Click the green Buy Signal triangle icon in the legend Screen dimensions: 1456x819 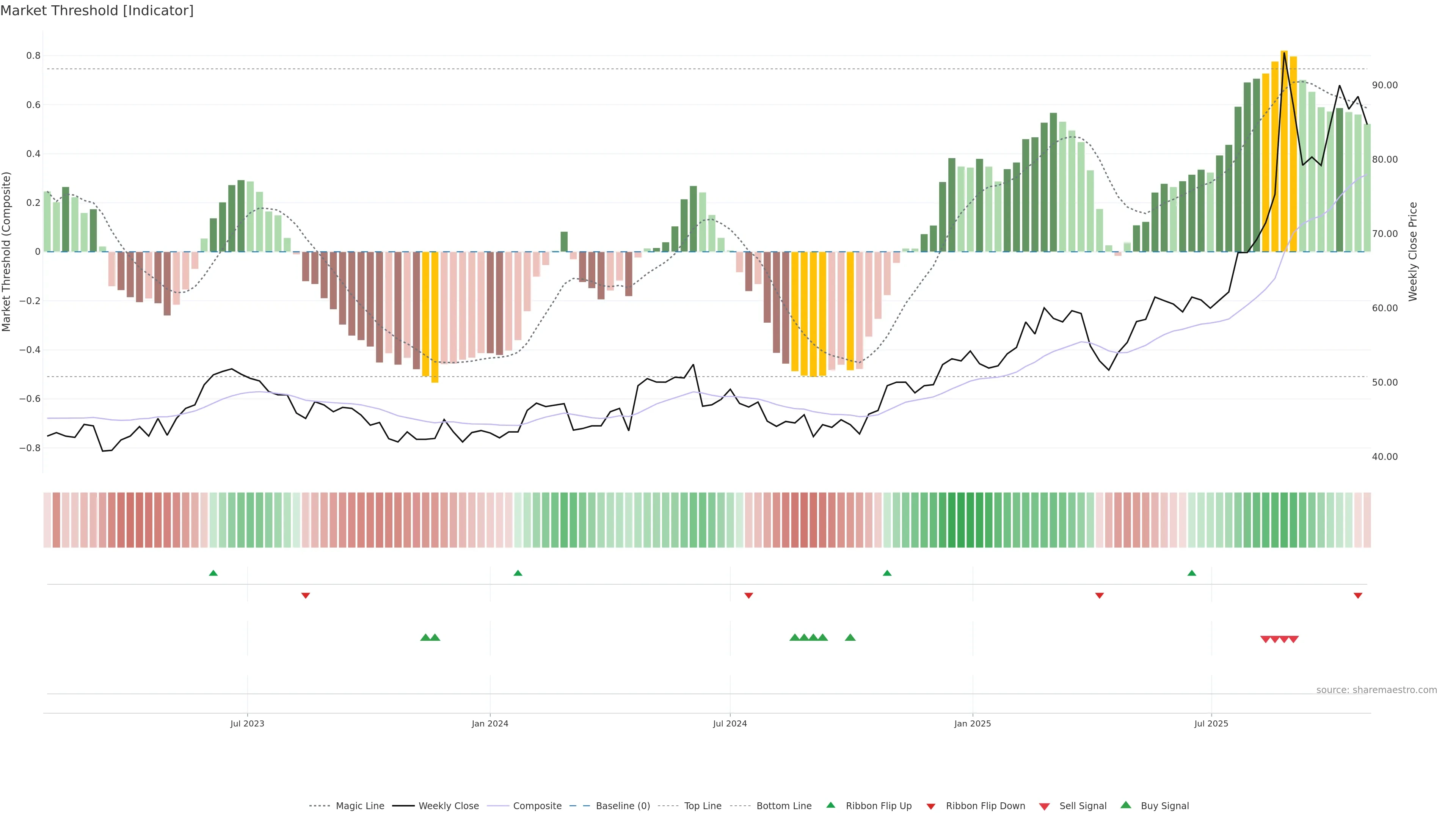[x=1126, y=805]
